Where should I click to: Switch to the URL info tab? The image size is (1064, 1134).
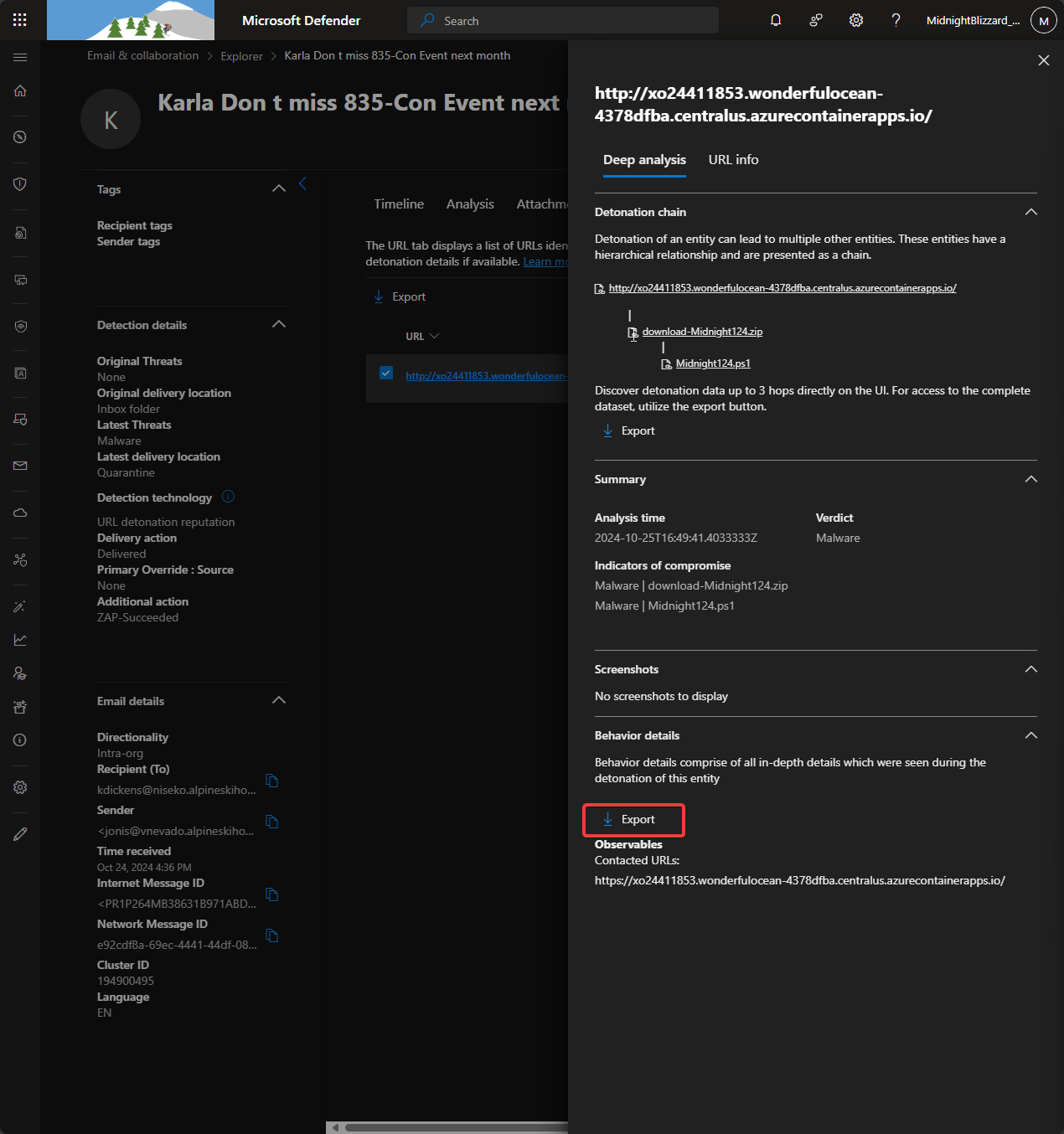click(733, 159)
